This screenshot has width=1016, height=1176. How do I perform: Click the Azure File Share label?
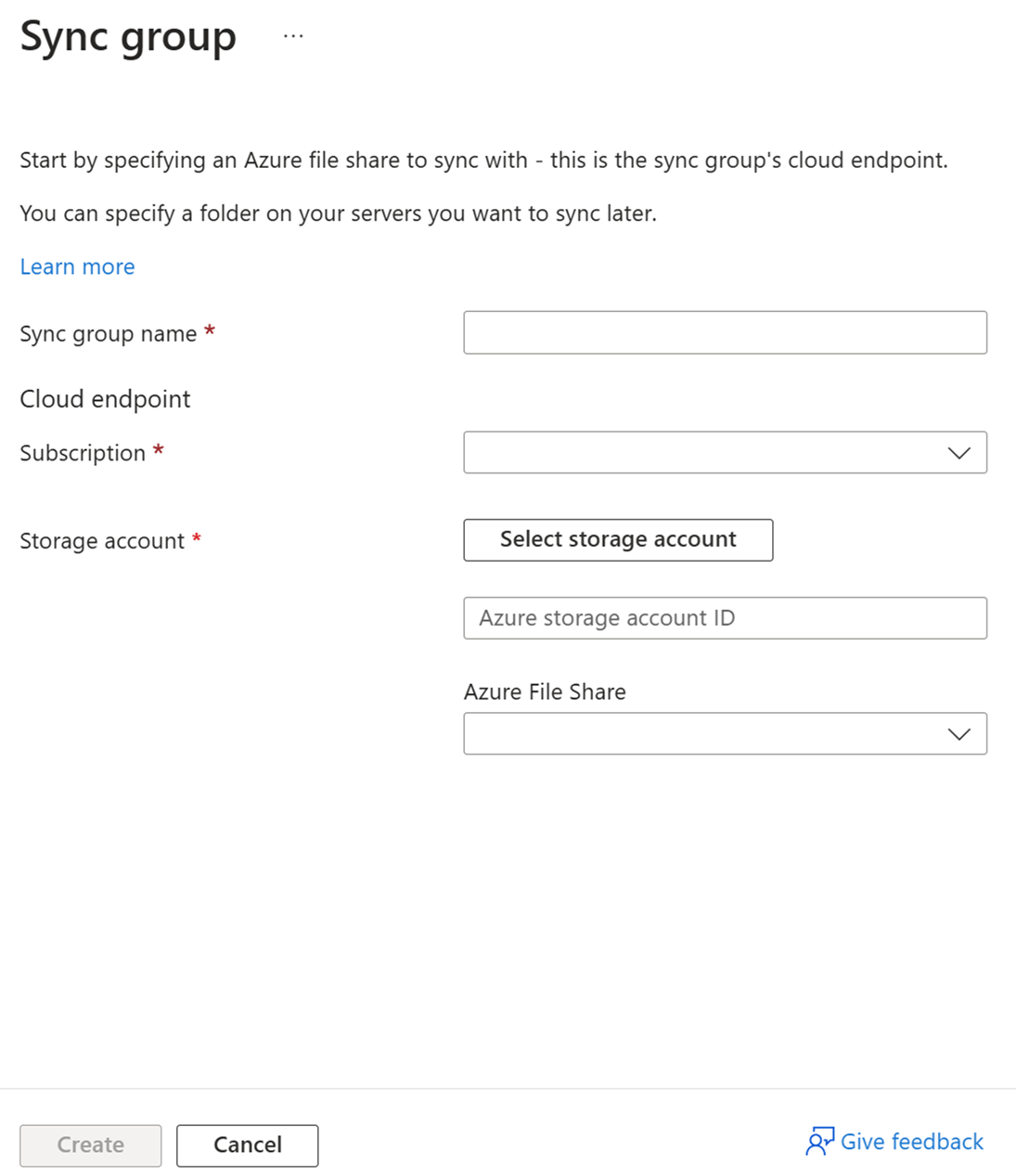545,691
